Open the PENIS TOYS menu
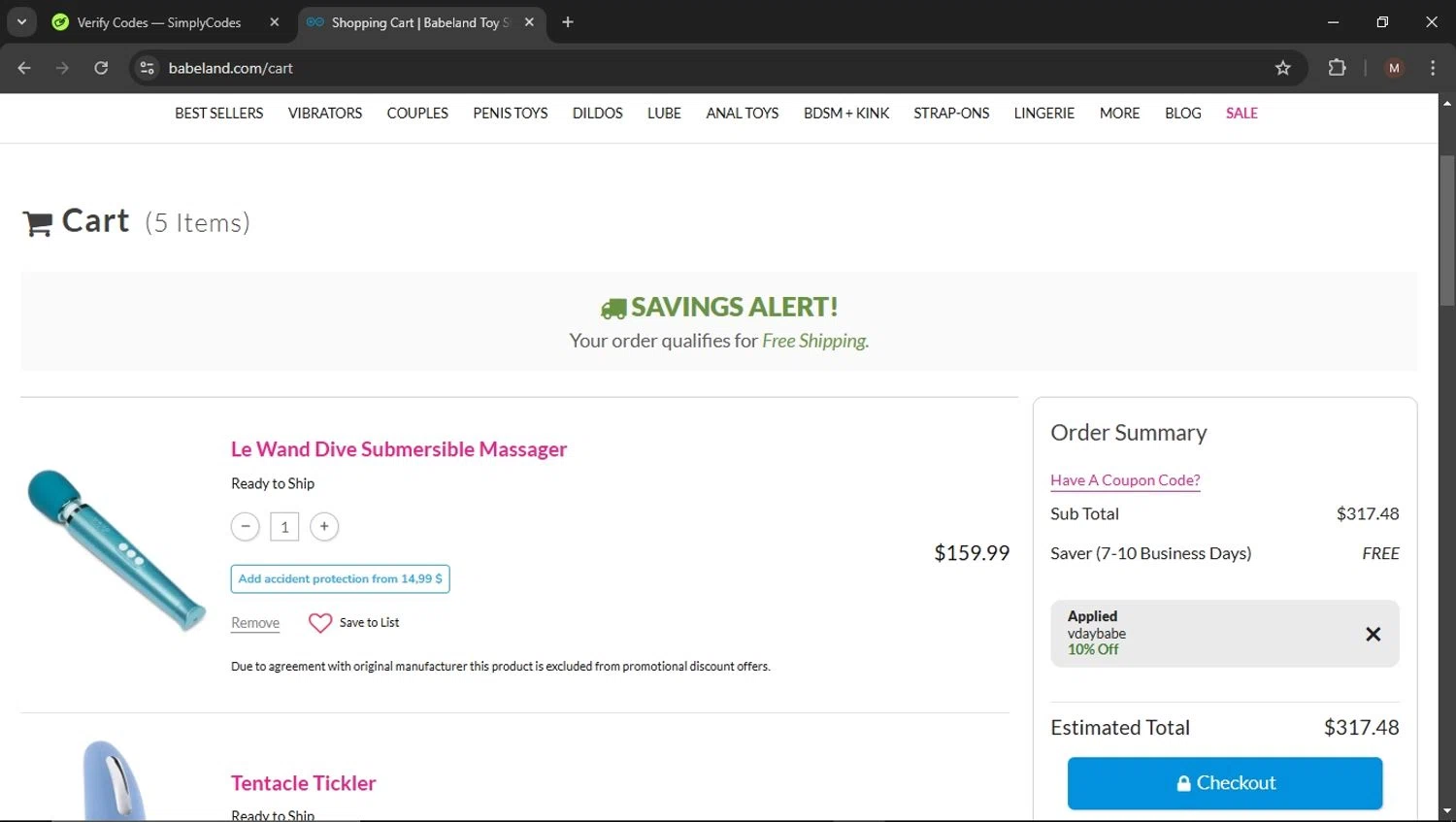Image resolution: width=1456 pixels, height=822 pixels. [x=511, y=114]
